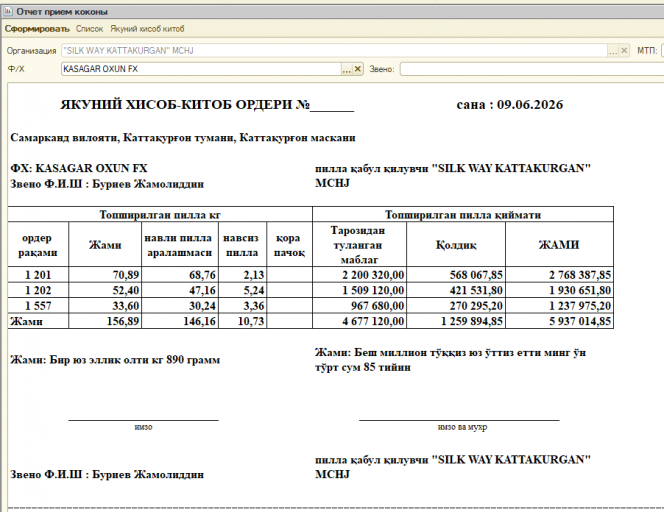Select the навсиз пилла column header
Image resolution: width=664 pixels, height=512 pixels.
pyautogui.click(x=242, y=245)
